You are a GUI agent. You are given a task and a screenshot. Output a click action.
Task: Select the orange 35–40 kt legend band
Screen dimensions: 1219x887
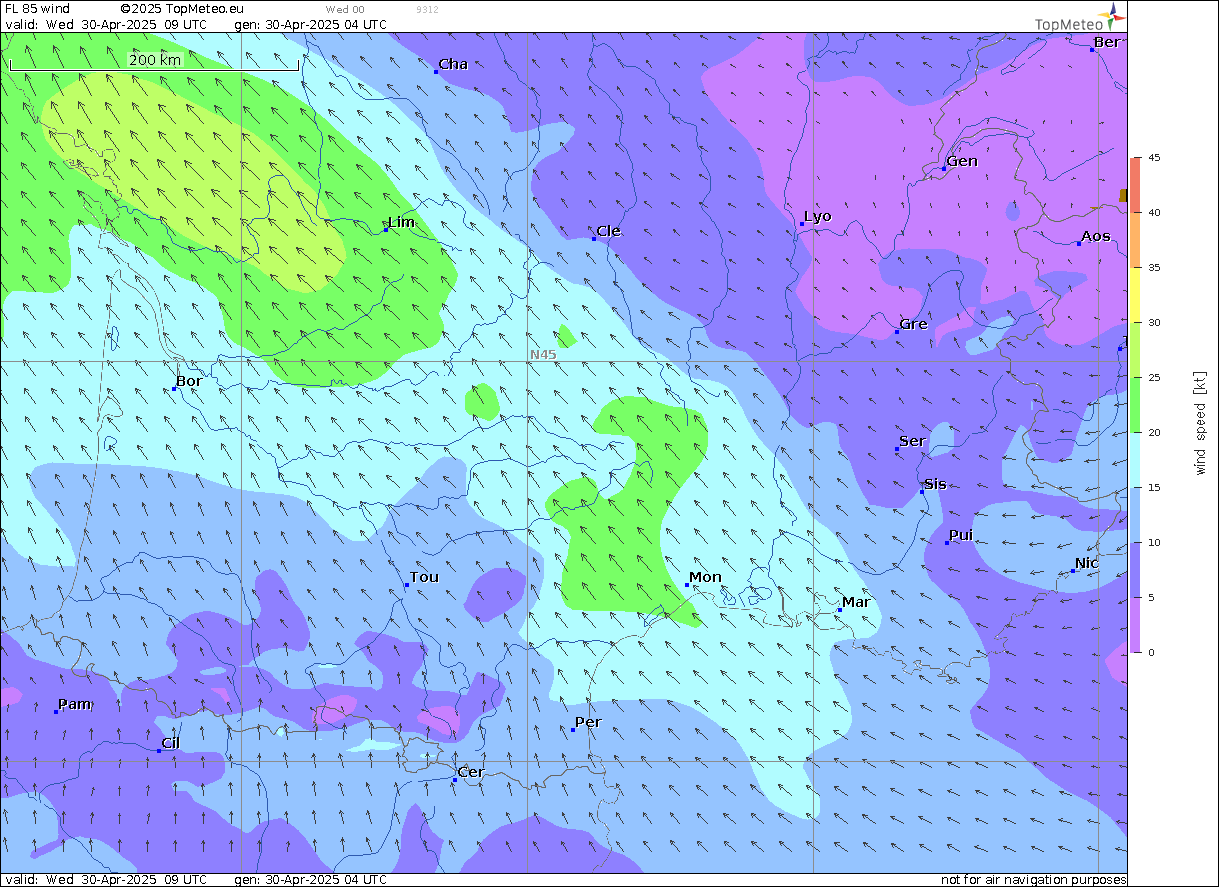[1135, 240]
